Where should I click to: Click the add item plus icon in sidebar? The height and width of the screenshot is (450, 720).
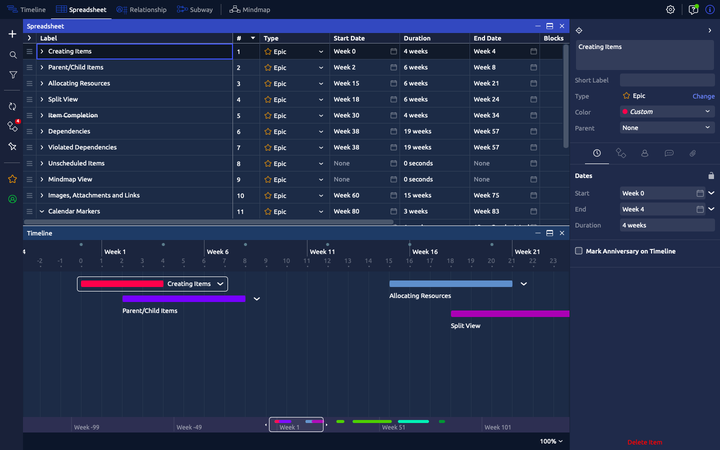(12, 34)
